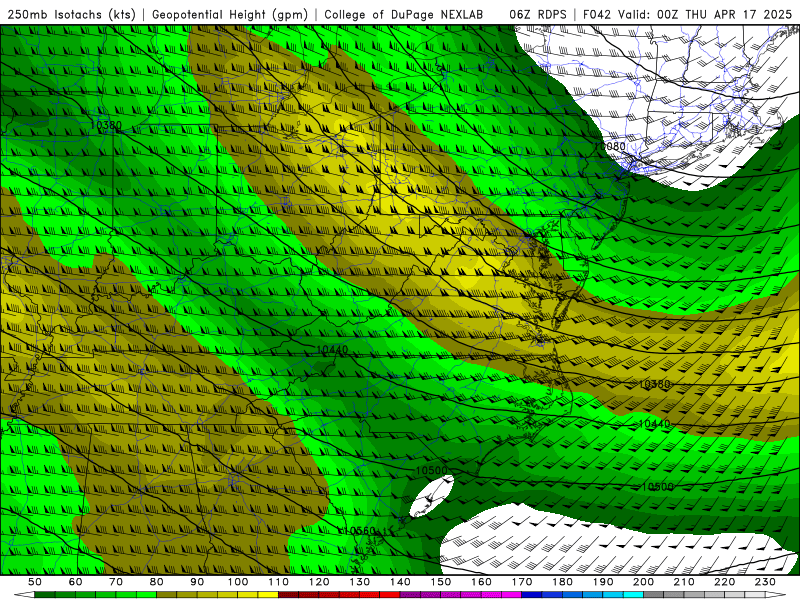Click the "College of DuPage NEXLAB" label
800x600 pixels.
pyautogui.click(x=404, y=14)
